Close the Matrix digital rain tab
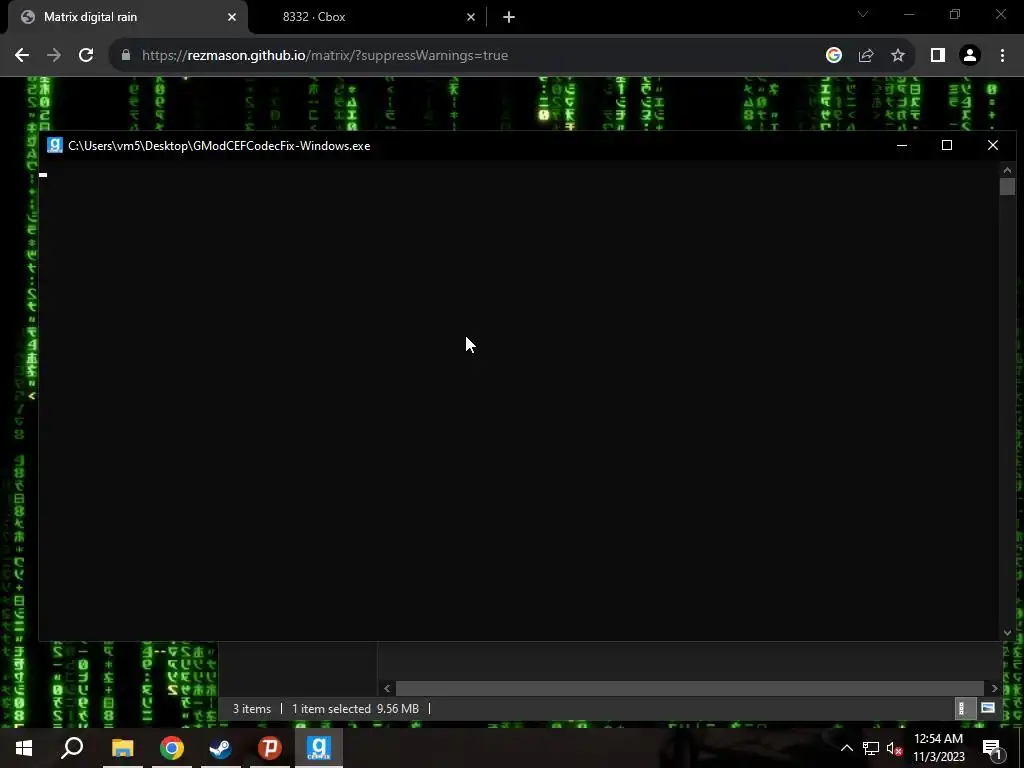 (232, 17)
